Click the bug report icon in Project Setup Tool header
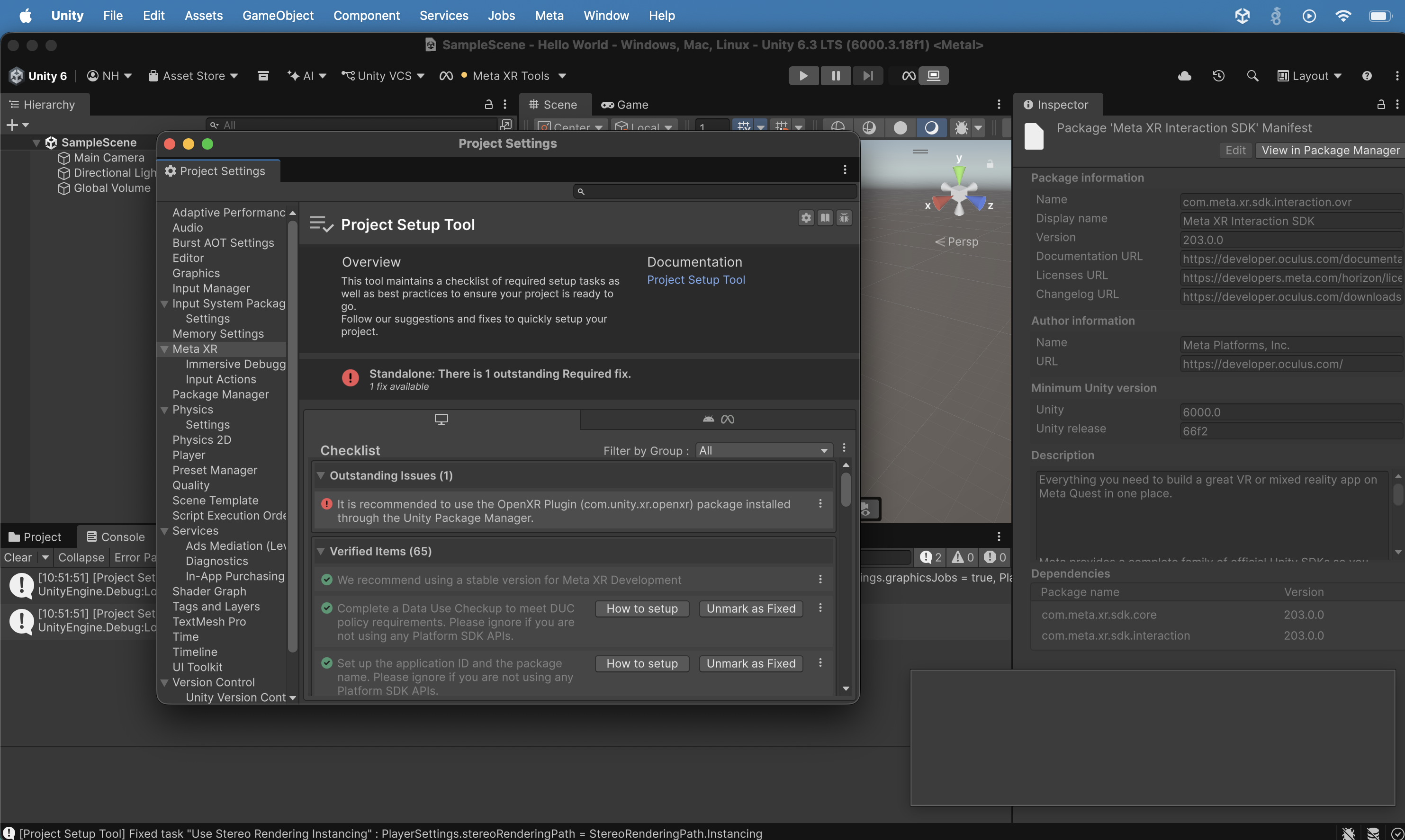The image size is (1405, 840). [x=844, y=218]
